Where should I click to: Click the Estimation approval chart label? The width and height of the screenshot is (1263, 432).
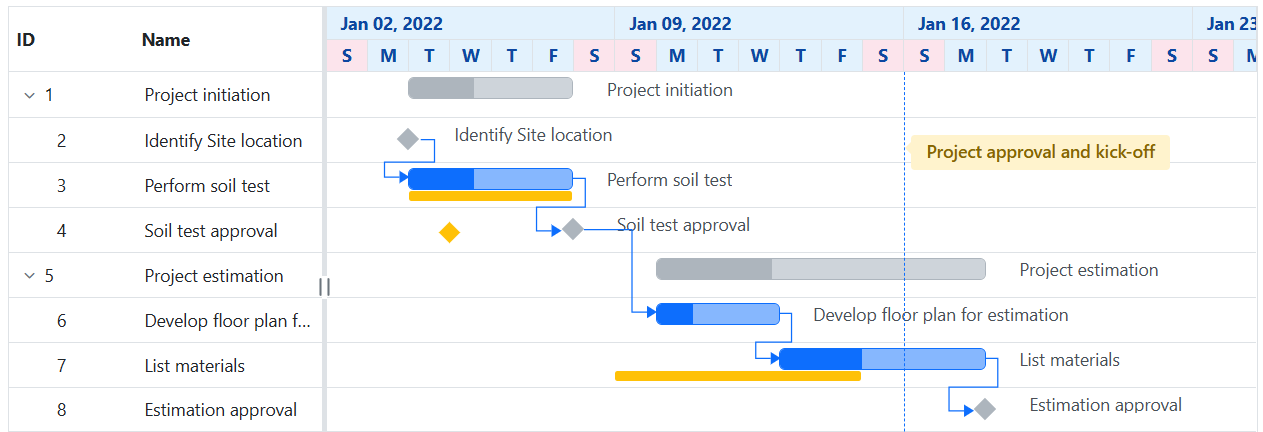click(1105, 405)
